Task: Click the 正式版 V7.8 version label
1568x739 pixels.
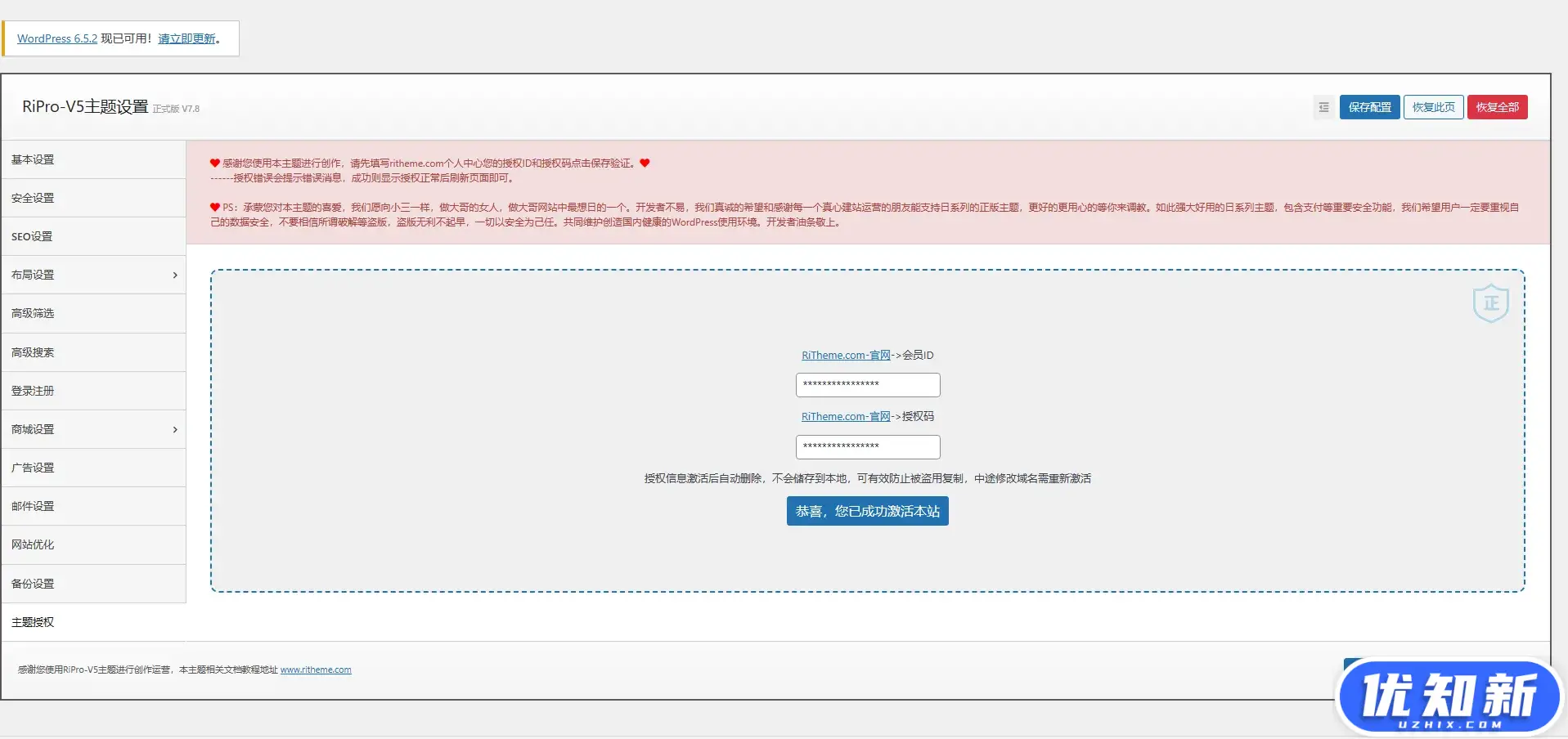Action: 176,109
